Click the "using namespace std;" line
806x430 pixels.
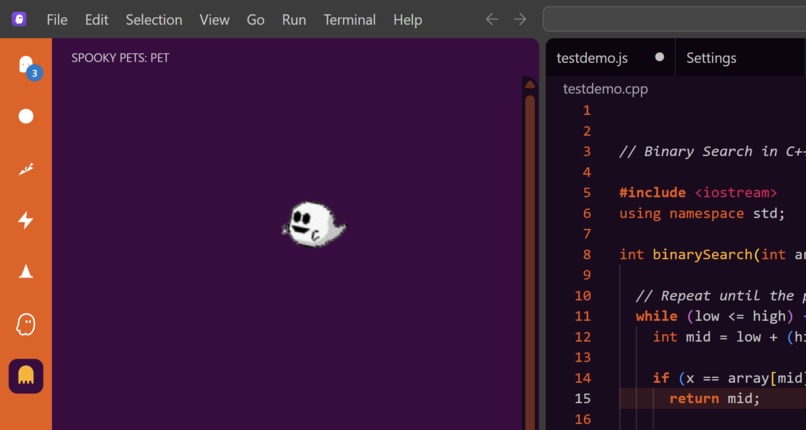tap(702, 213)
